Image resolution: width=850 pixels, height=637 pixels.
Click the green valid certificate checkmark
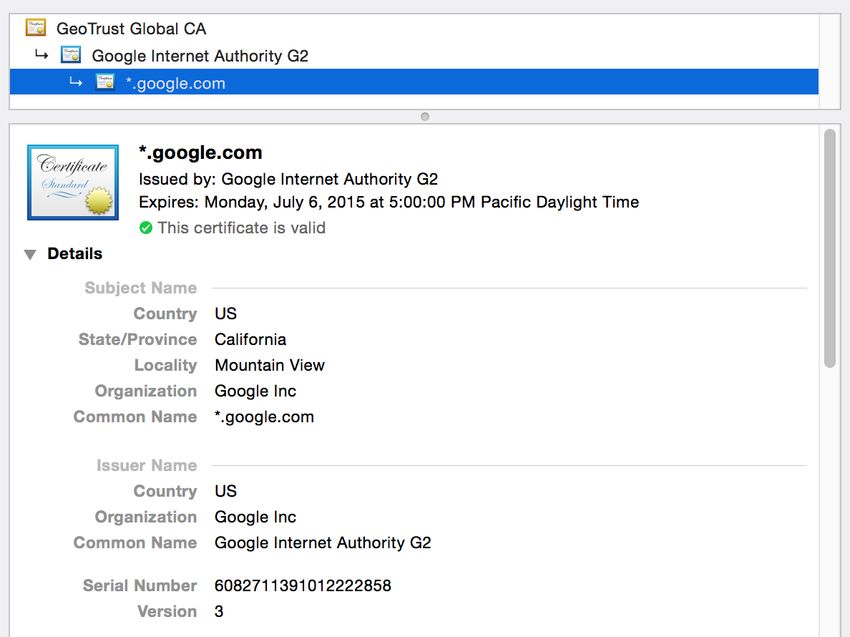pos(146,228)
